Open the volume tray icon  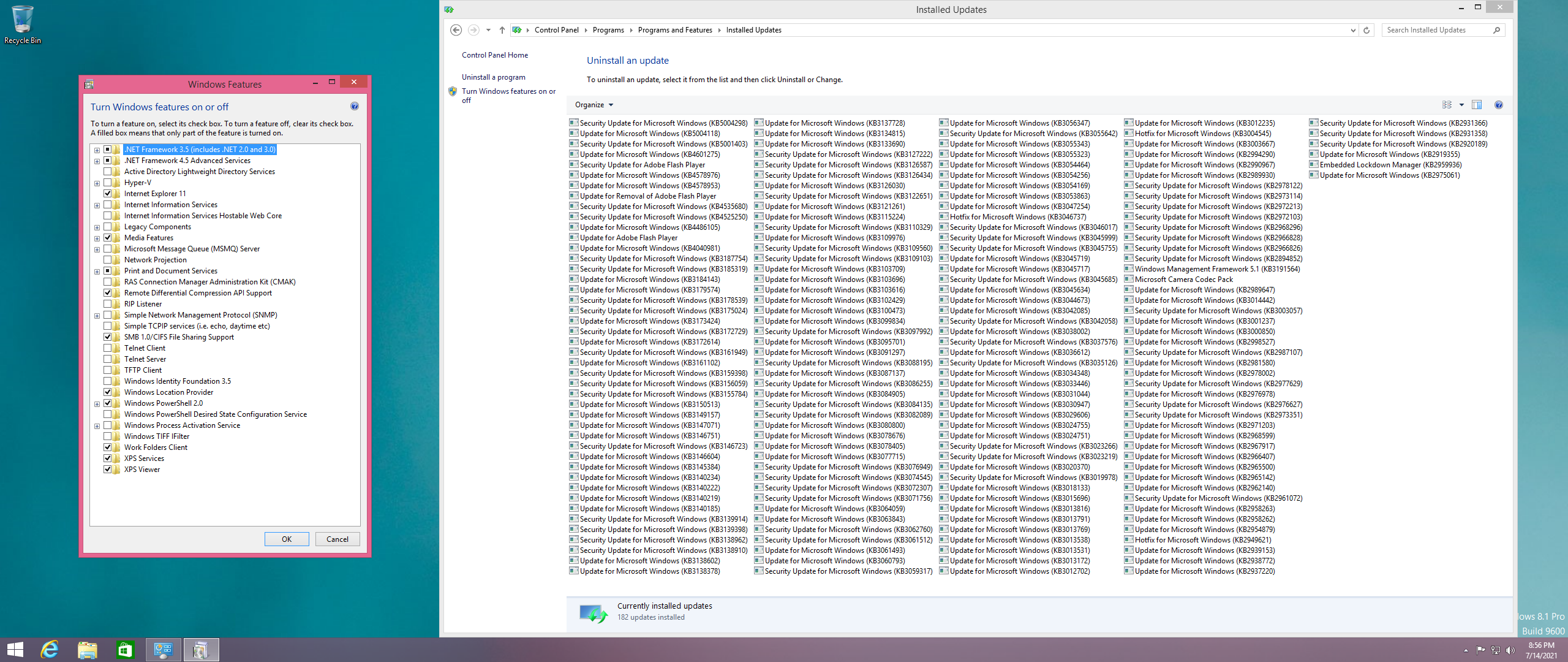[x=1510, y=650]
